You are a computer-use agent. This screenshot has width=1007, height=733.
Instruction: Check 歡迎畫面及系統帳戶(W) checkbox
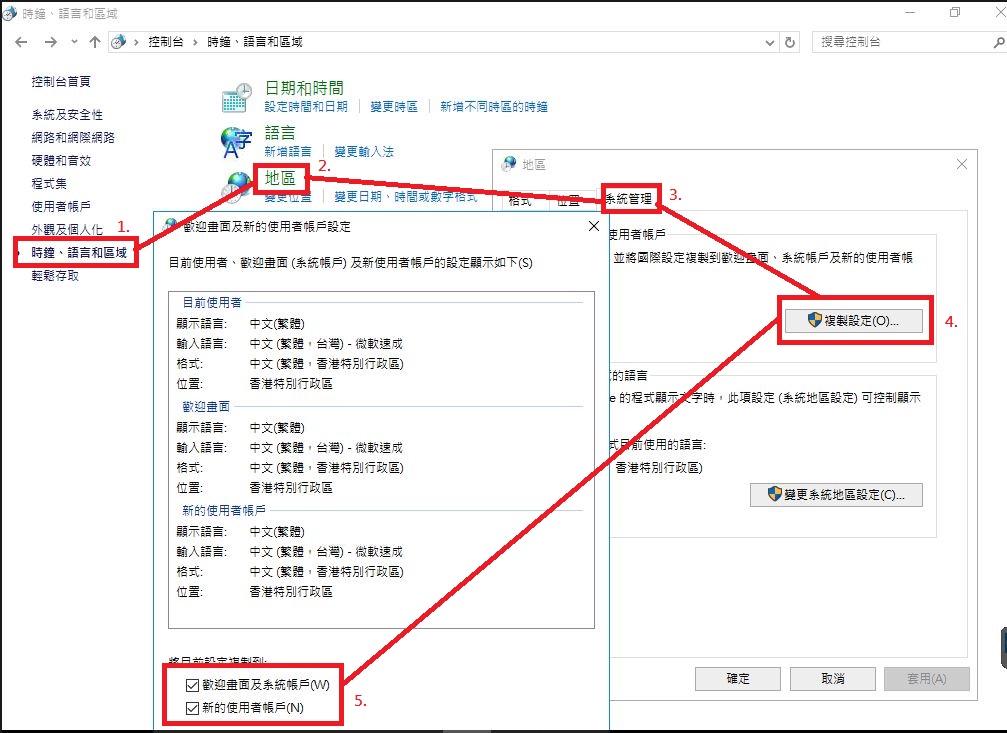192,685
